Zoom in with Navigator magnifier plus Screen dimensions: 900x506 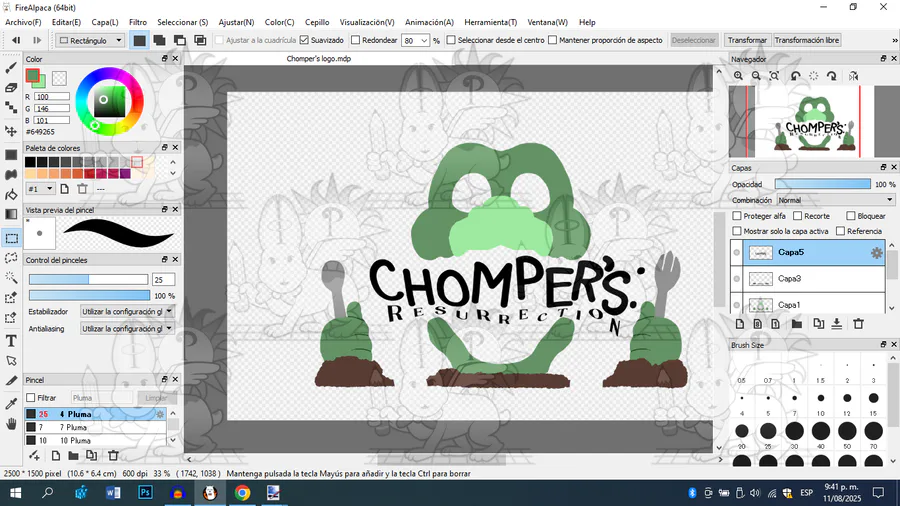pos(738,76)
